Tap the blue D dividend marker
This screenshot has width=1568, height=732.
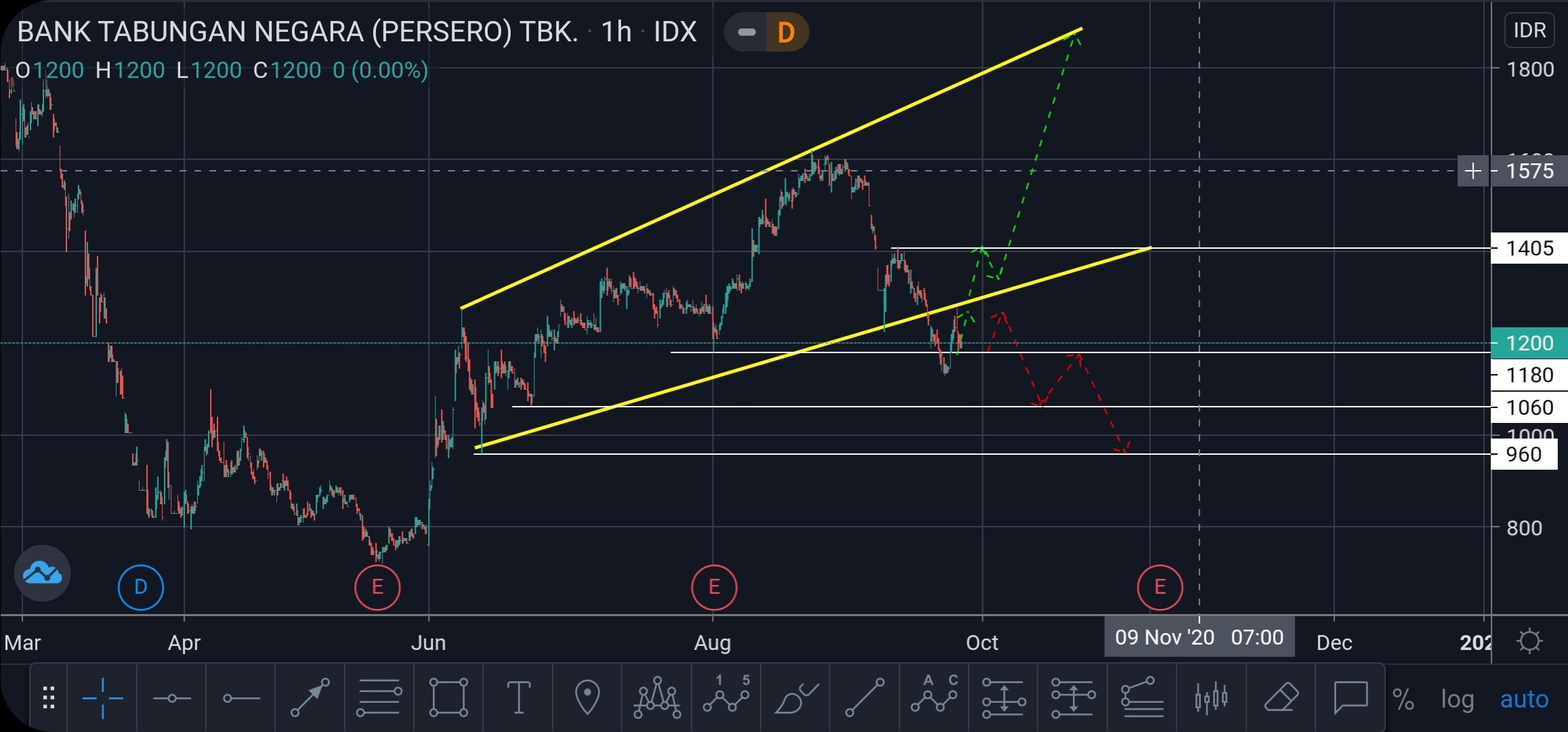click(x=141, y=587)
